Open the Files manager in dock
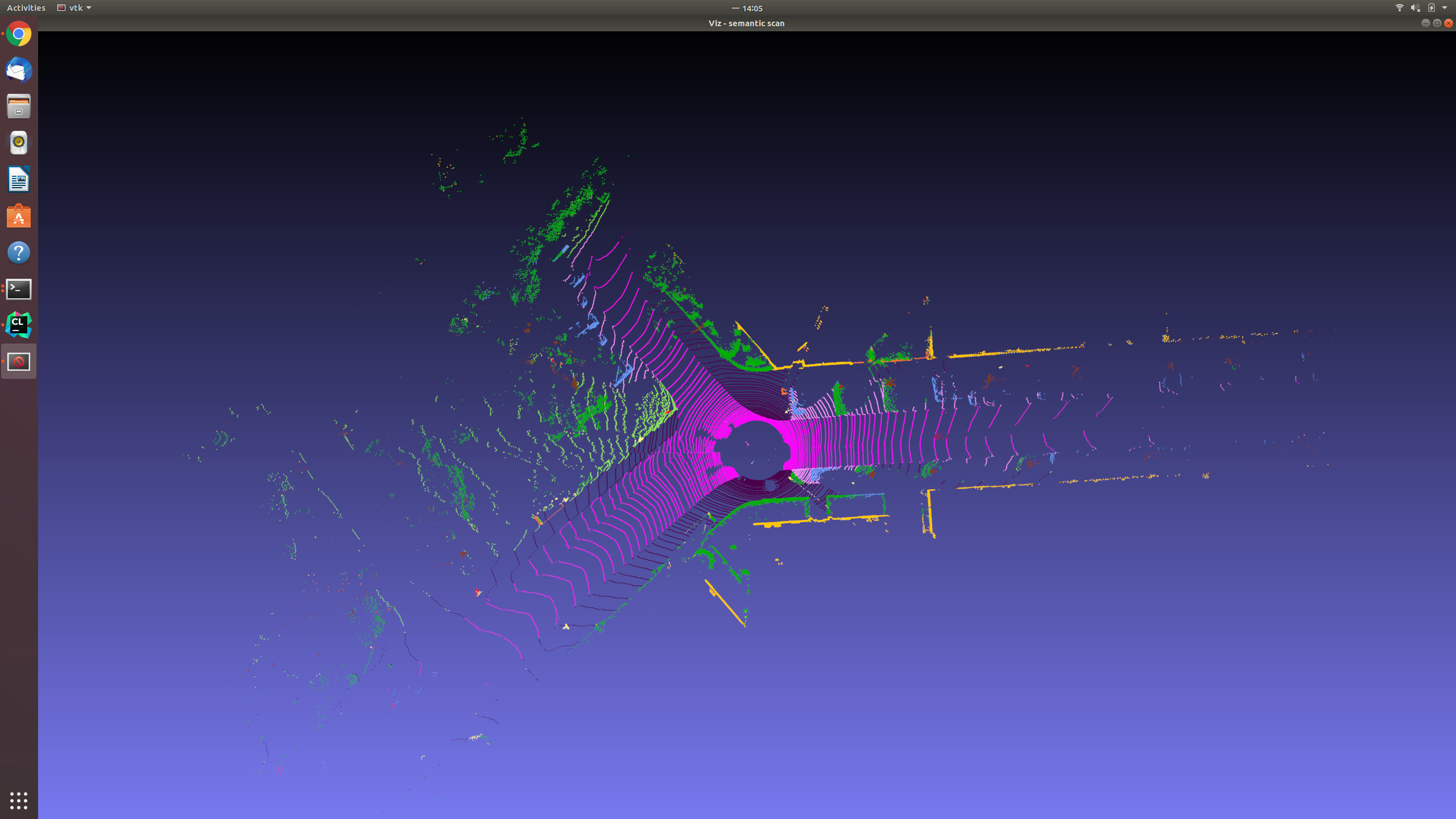 click(x=19, y=107)
